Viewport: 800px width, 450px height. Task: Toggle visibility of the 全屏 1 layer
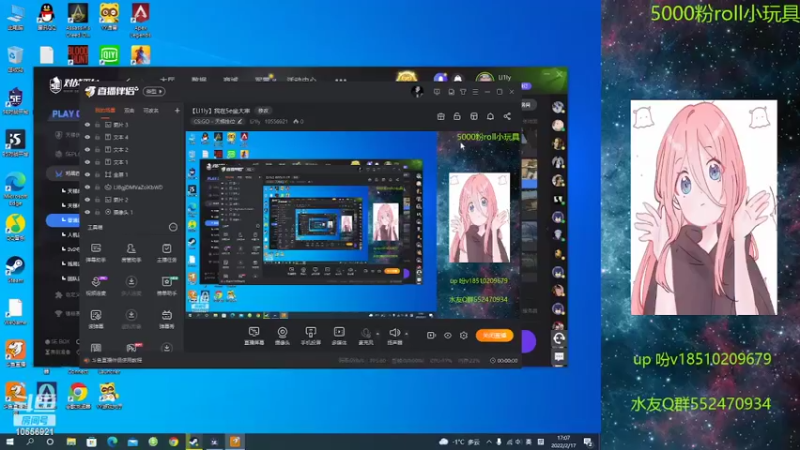(87, 174)
